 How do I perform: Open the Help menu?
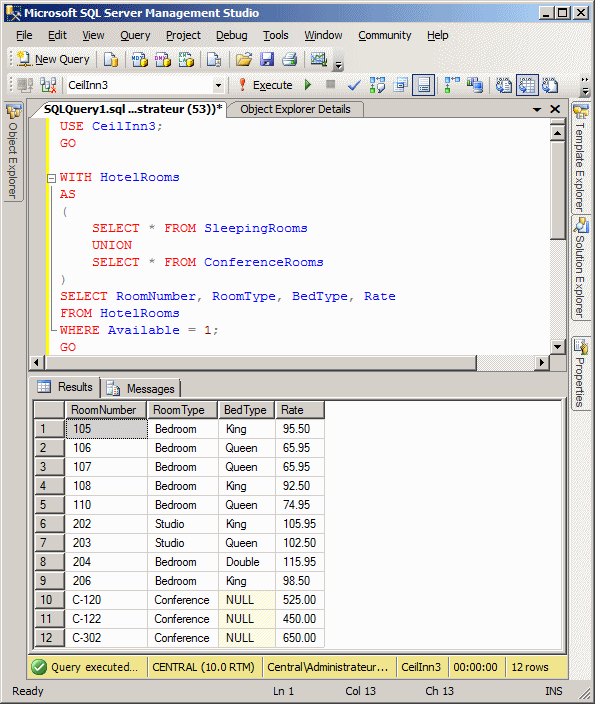(437, 35)
